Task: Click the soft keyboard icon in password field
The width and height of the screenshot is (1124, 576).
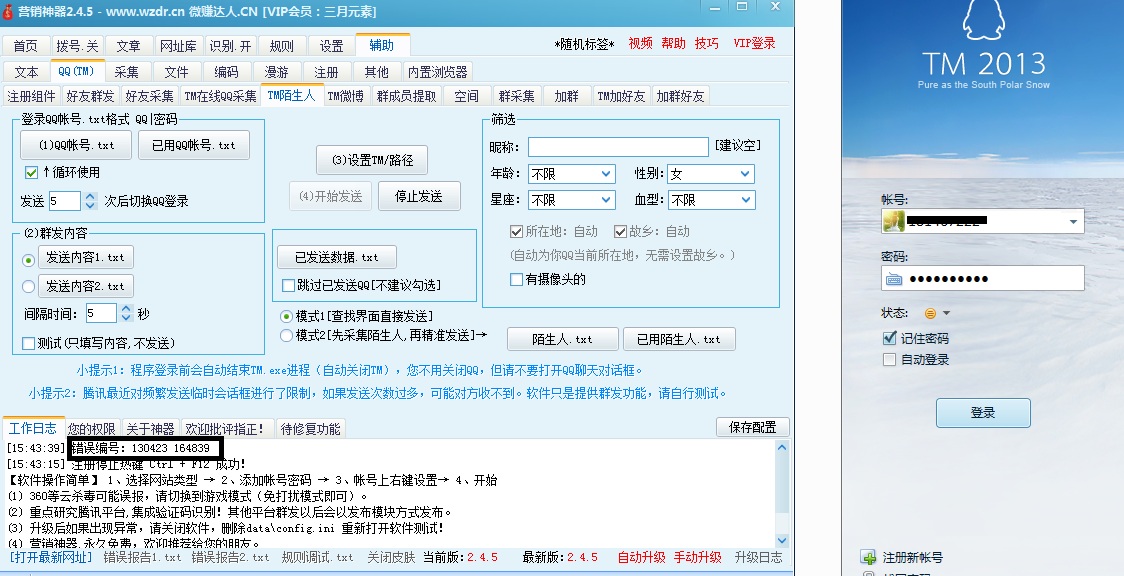Action: click(894, 279)
